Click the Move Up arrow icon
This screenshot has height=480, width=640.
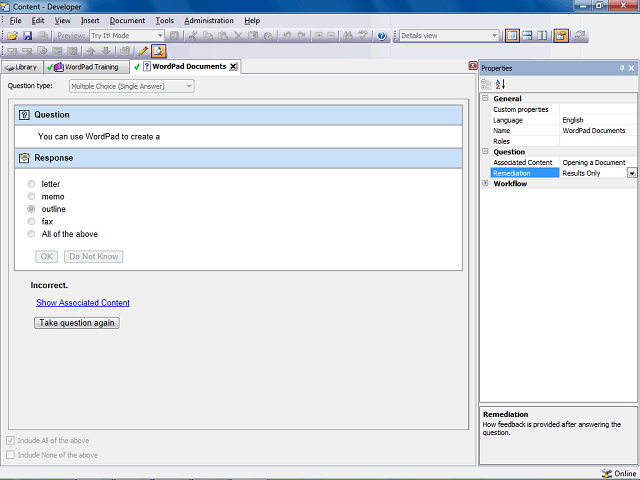click(x=91, y=51)
